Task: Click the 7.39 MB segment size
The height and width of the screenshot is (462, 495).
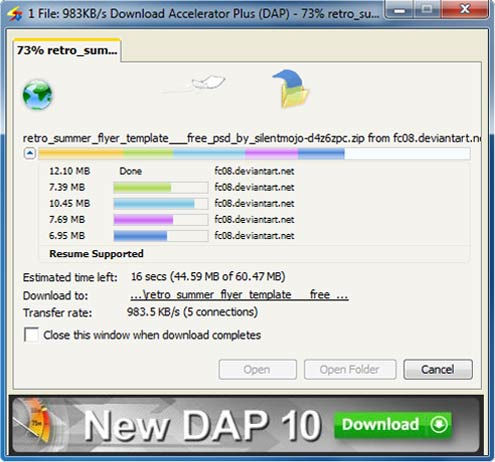Action: point(67,187)
